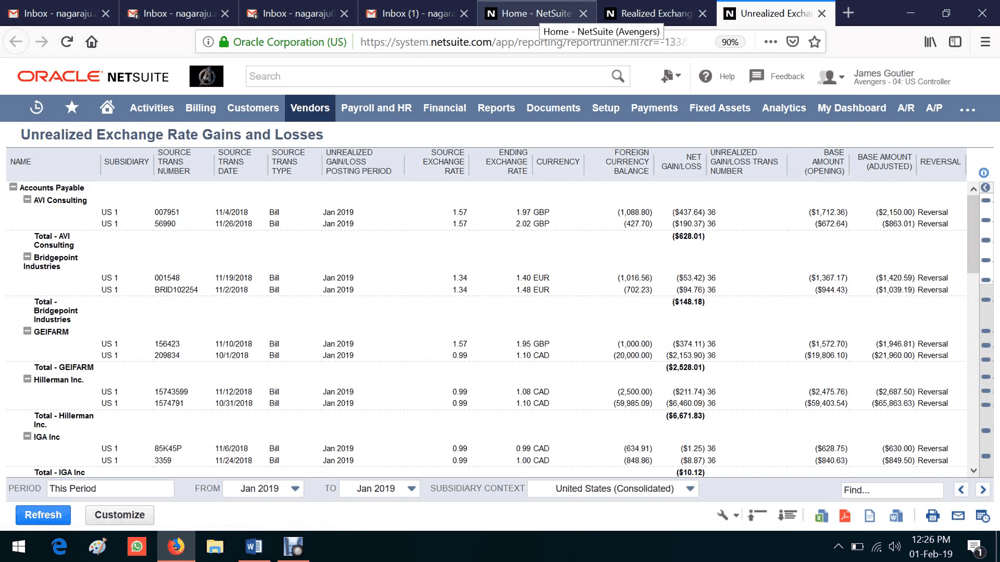This screenshot has height=562, width=1000.
Task: Open the Fixed Assets menu
Action: click(x=719, y=108)
